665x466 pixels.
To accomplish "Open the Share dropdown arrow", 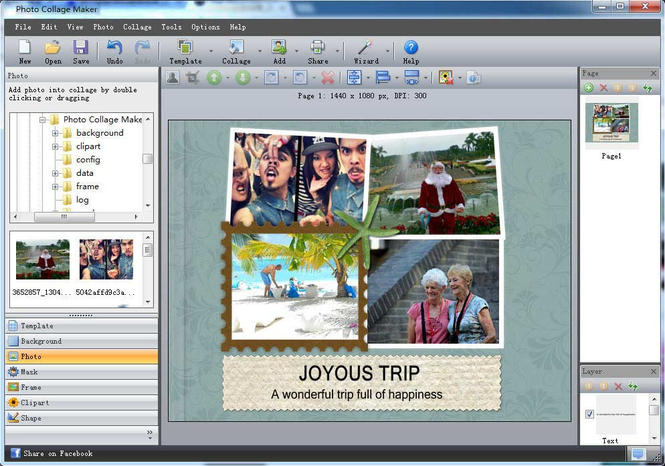I will tap(338, 51).
